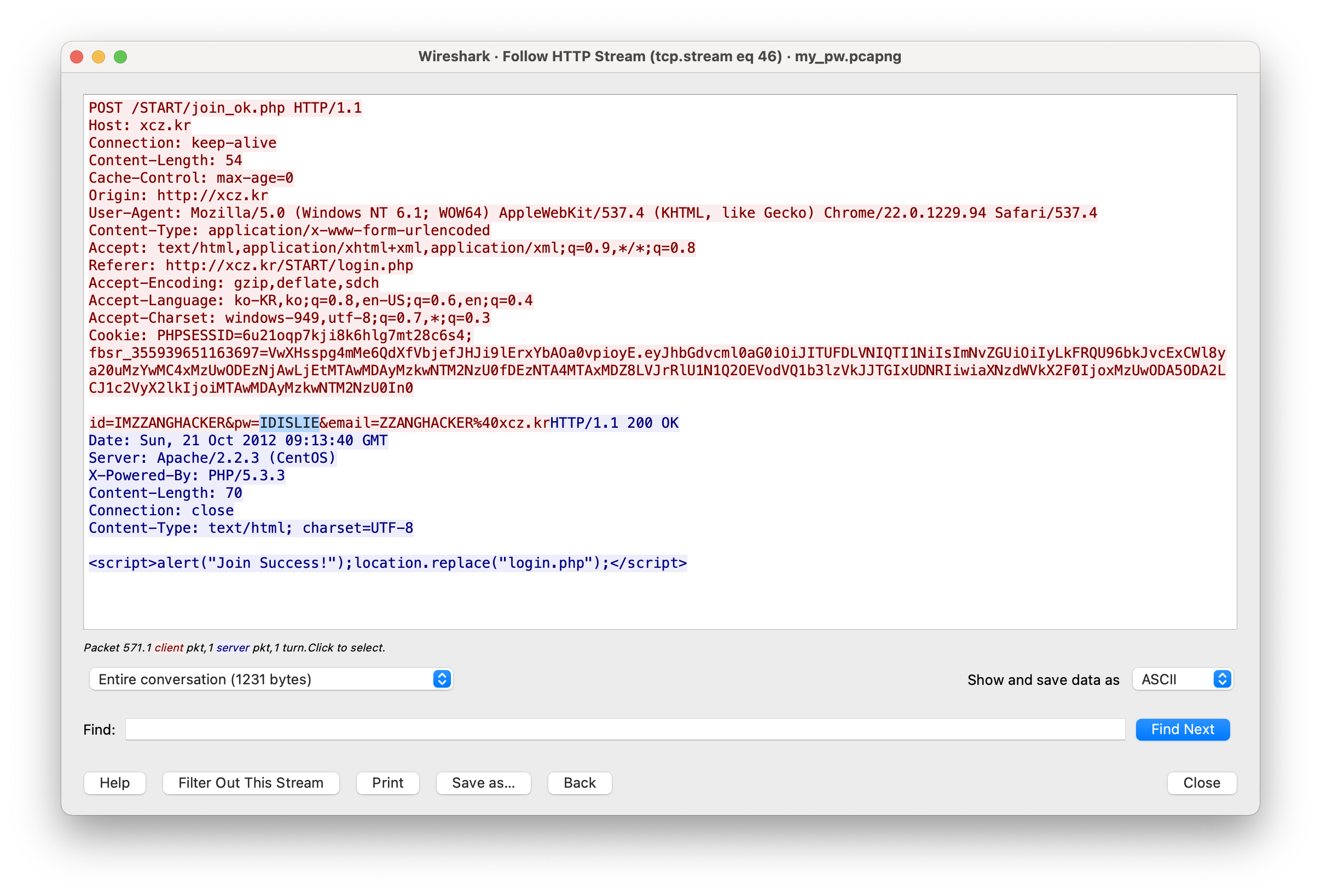This screenshot has height=896, width=1321.
Task: Click the blue arrows on conversation selector
Action: (x=442, y=679)
